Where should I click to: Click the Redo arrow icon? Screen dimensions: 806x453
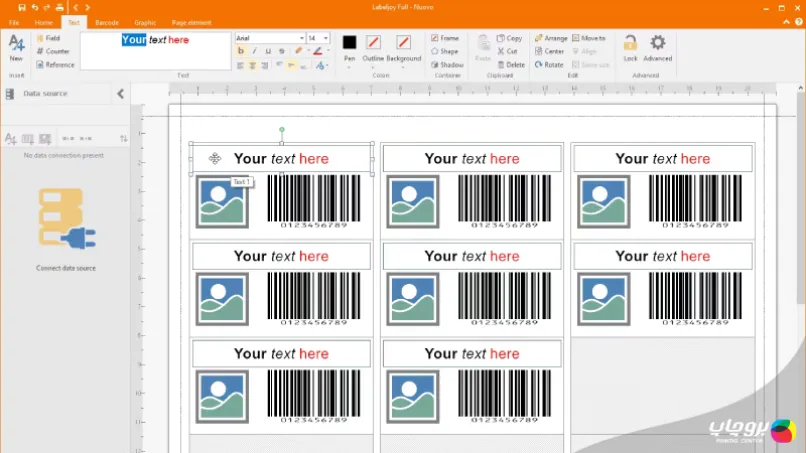tap(47, 8)
